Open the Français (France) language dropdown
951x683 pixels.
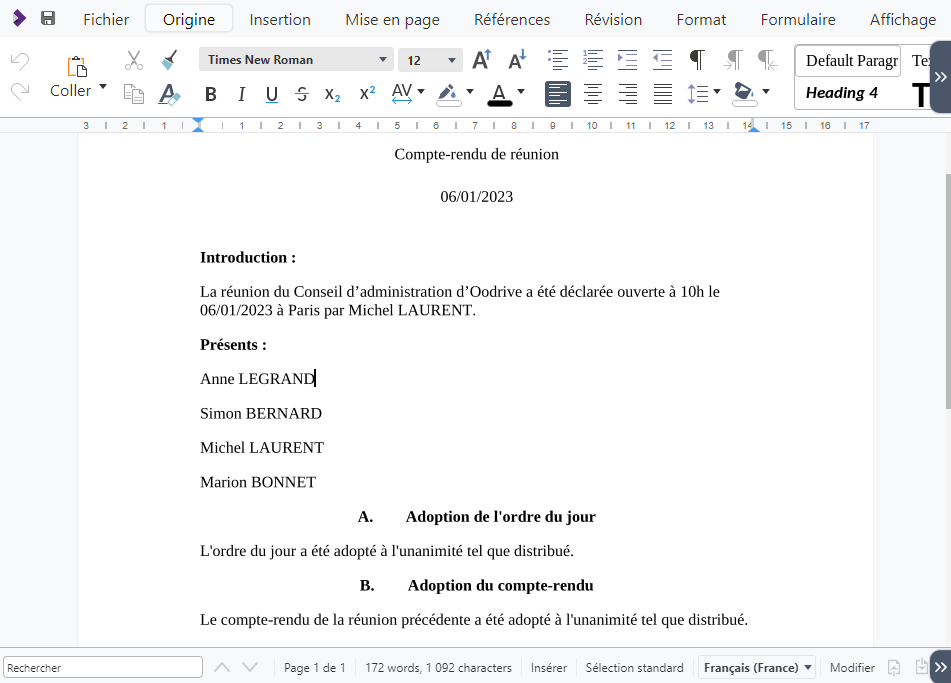pyautogui.click(x=757, y=668)
